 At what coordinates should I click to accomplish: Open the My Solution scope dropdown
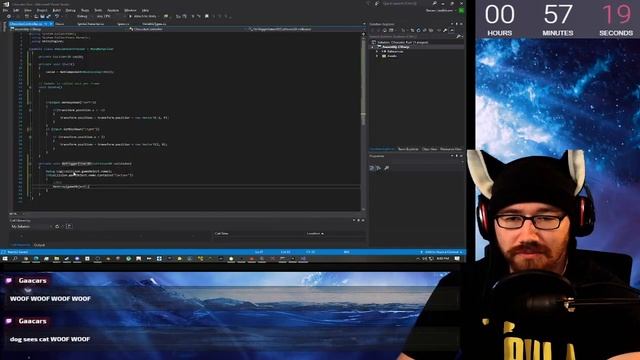point(32,226)
